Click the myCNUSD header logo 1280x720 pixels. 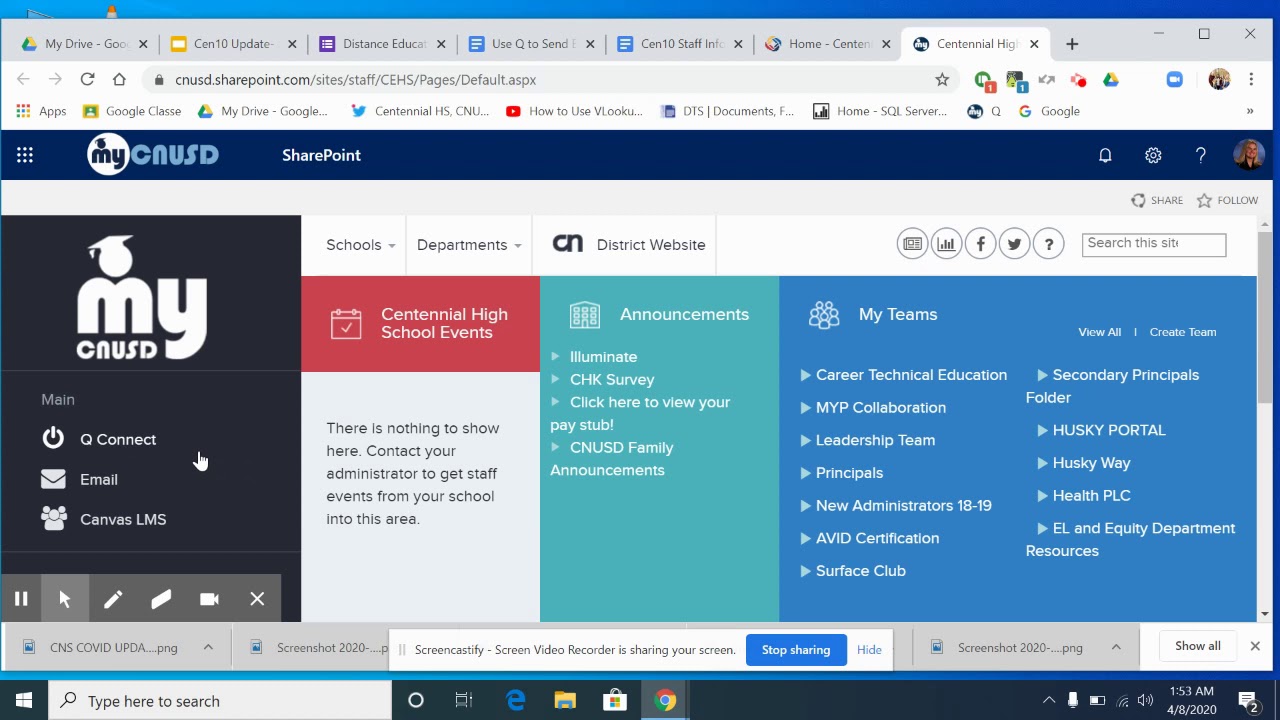pos(153,154)
